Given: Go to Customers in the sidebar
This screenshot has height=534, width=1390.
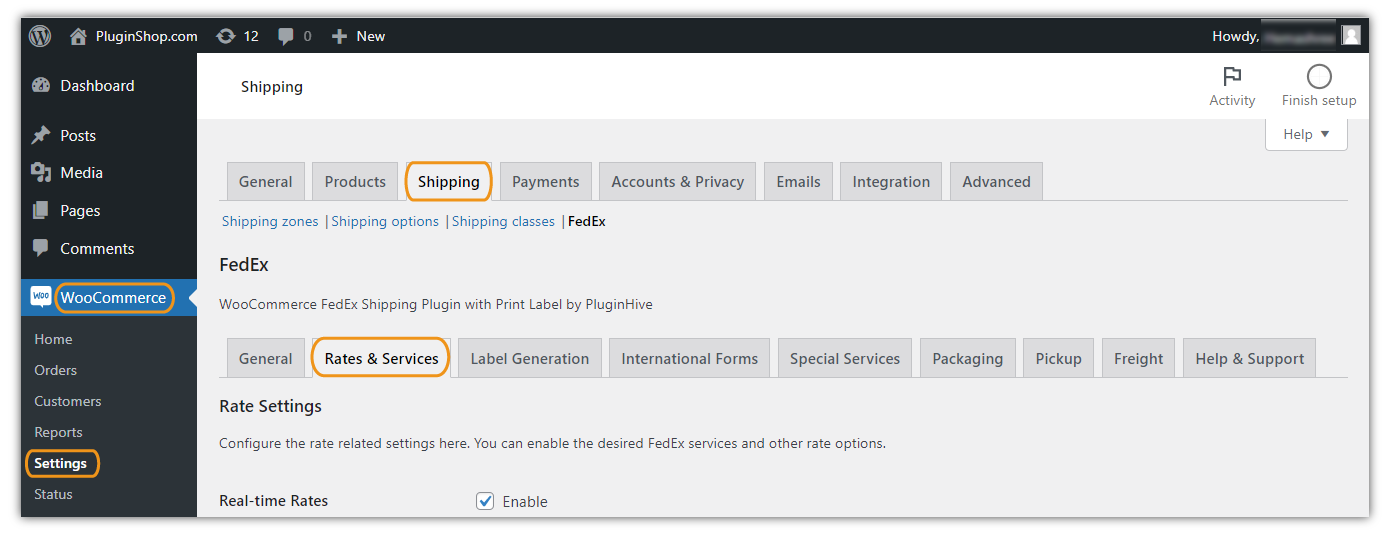Looking at the screenshot, I should 68,401.
